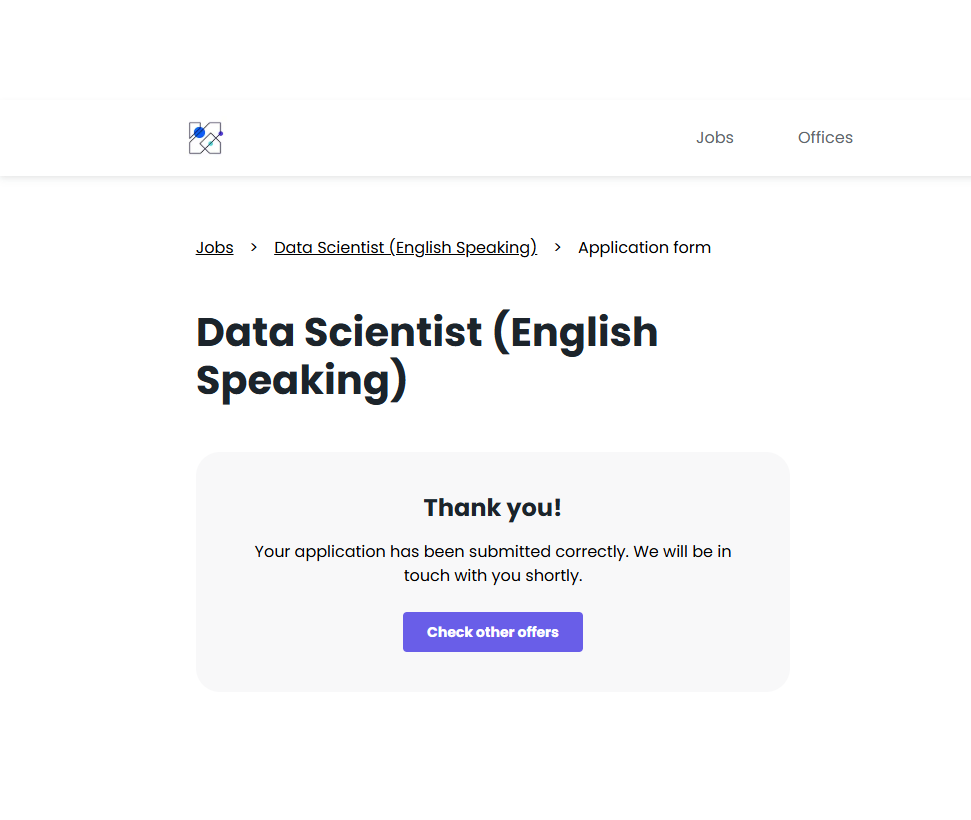Image resolution: width=971 pixels, height=820 pixels.
Task: Click the company logo in the header
Action: tap(205, 138)
